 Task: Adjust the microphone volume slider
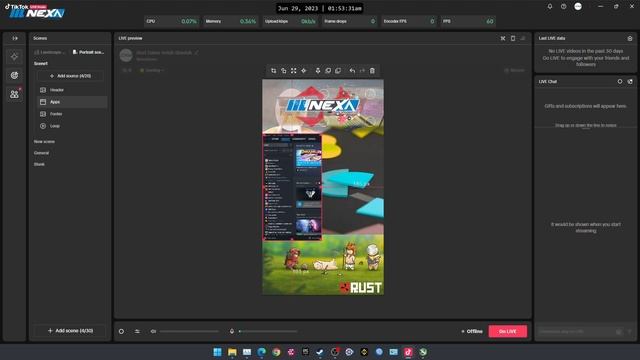[x=268, y=331]
